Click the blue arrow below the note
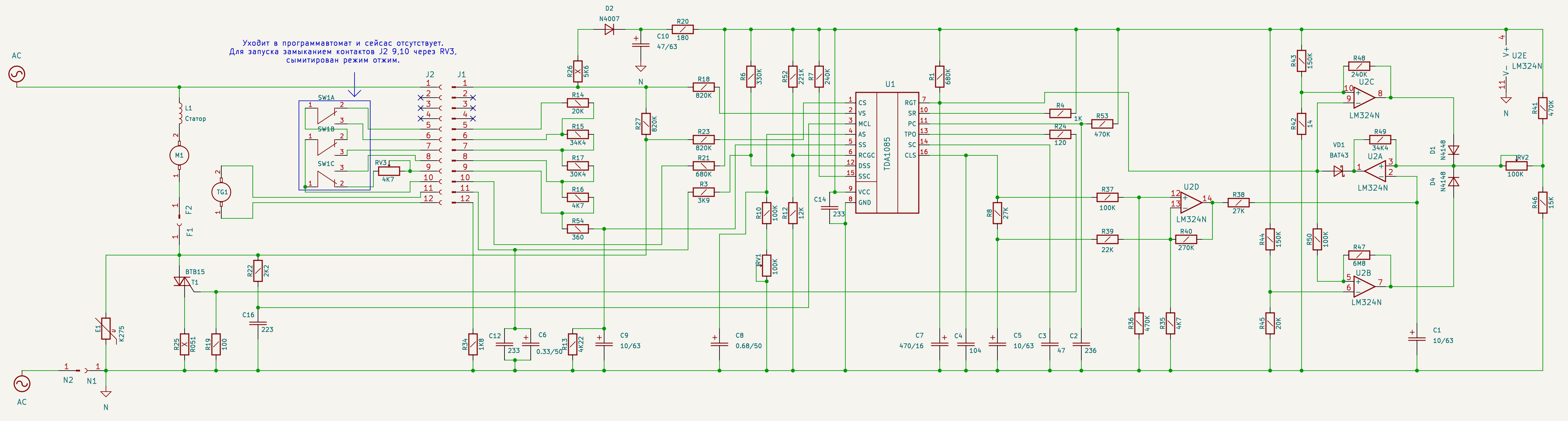The image size is (1568, 421). [x=354, y=84]
